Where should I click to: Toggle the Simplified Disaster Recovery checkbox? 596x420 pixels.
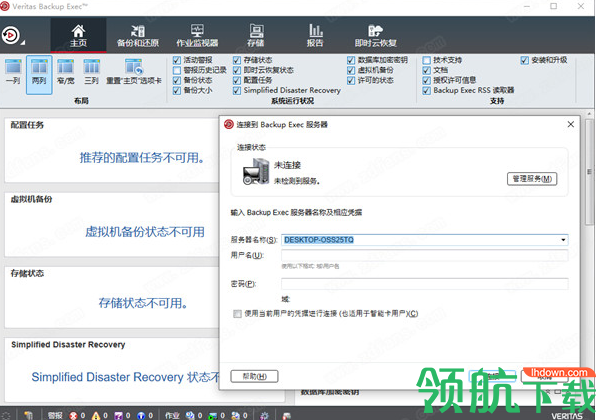pyautogui.click(x=237, y=90)
